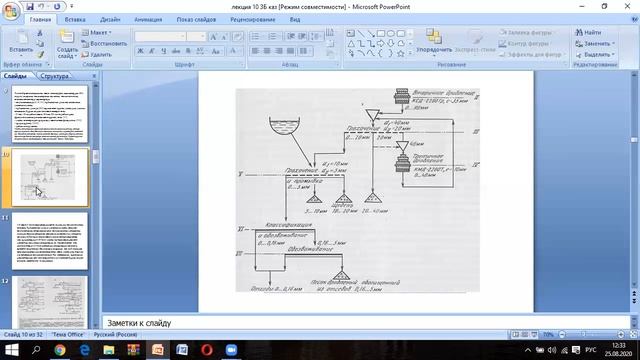Open change case Aa dropdown
Screen dimensions: 640x360
coord(216,51)
